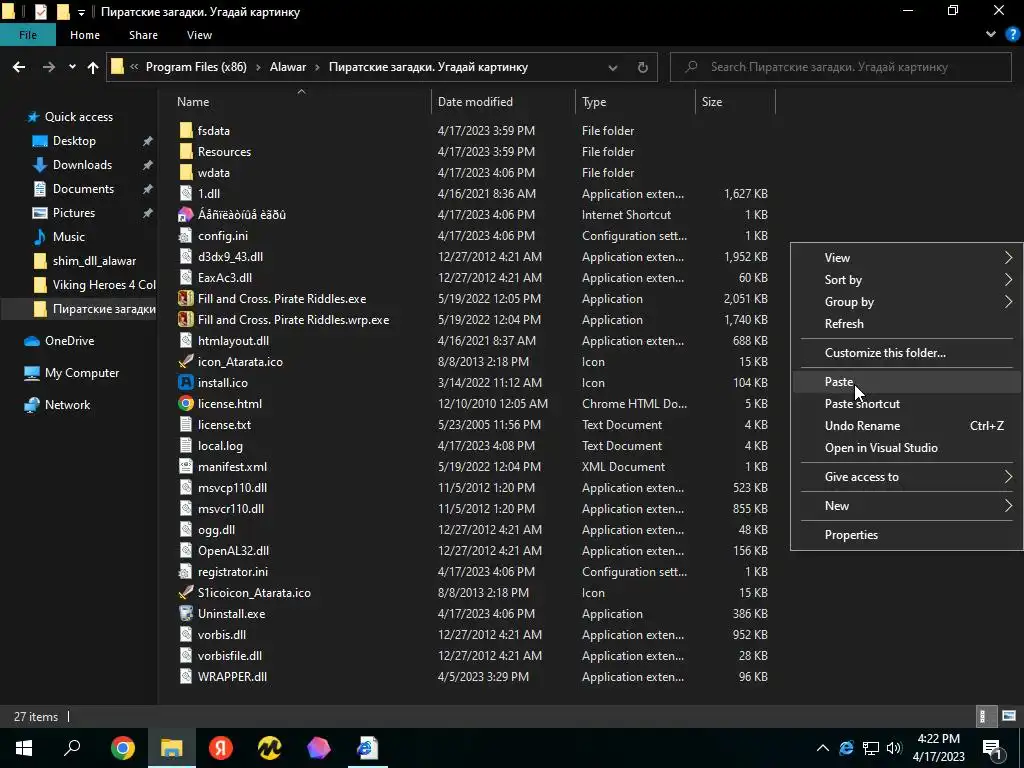Viewport: 1024px width, 768px height.
Task: Open Google Chrome from the taskbar
Action: (122, 748)
